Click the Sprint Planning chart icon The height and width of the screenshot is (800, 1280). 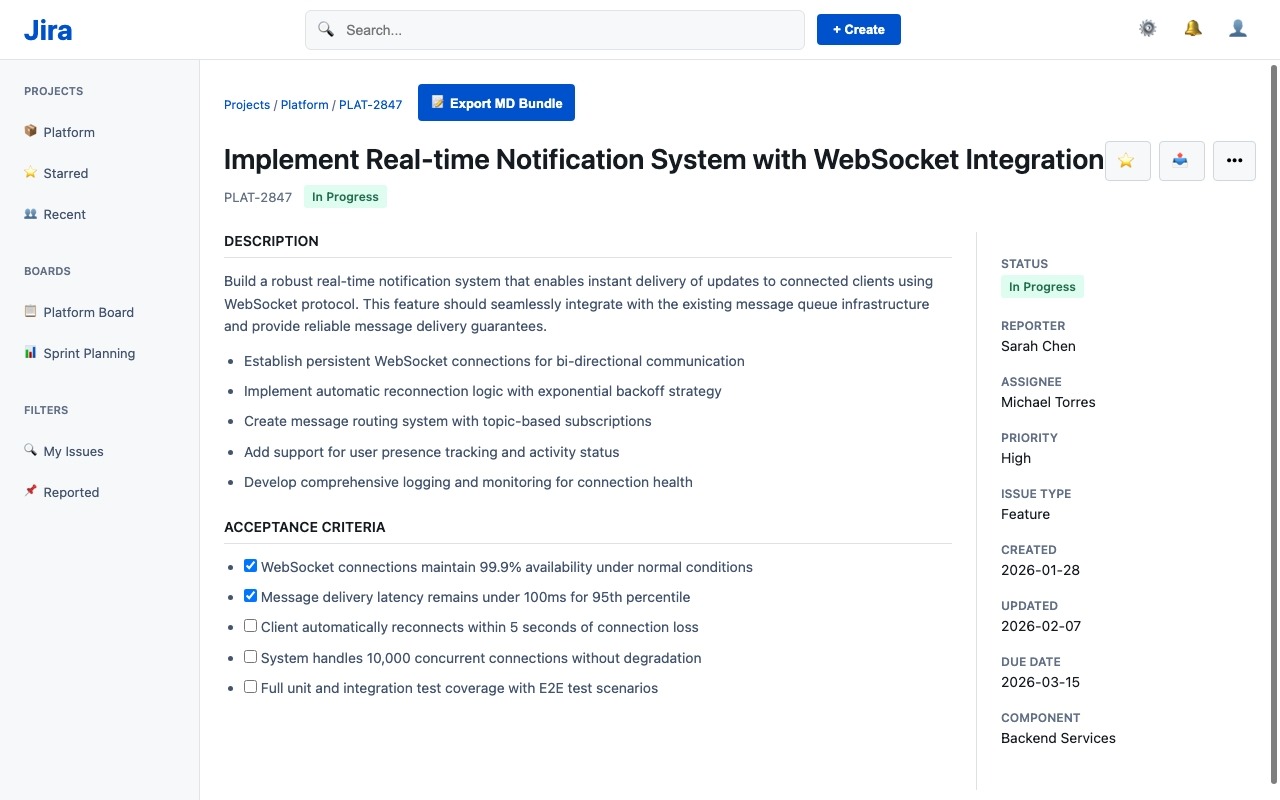pyautogui.click(x=30, y=352)
